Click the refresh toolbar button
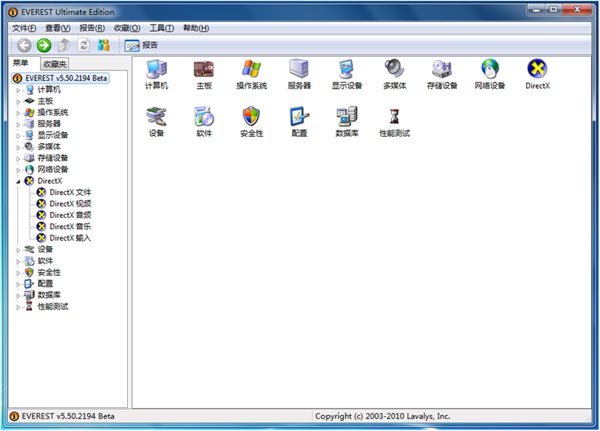600x431 pixels. (84, 45)
